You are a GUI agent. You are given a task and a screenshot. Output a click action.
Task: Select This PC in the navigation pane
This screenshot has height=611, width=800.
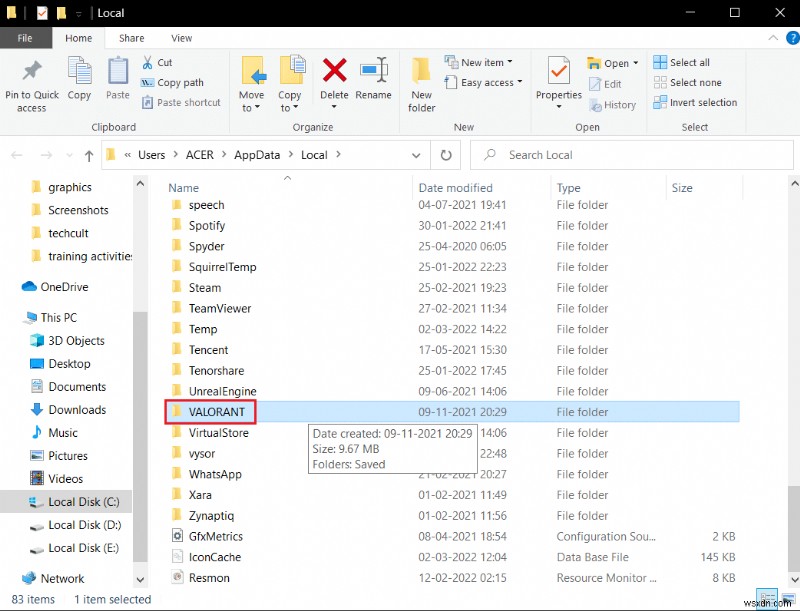(x=51, y=317)
